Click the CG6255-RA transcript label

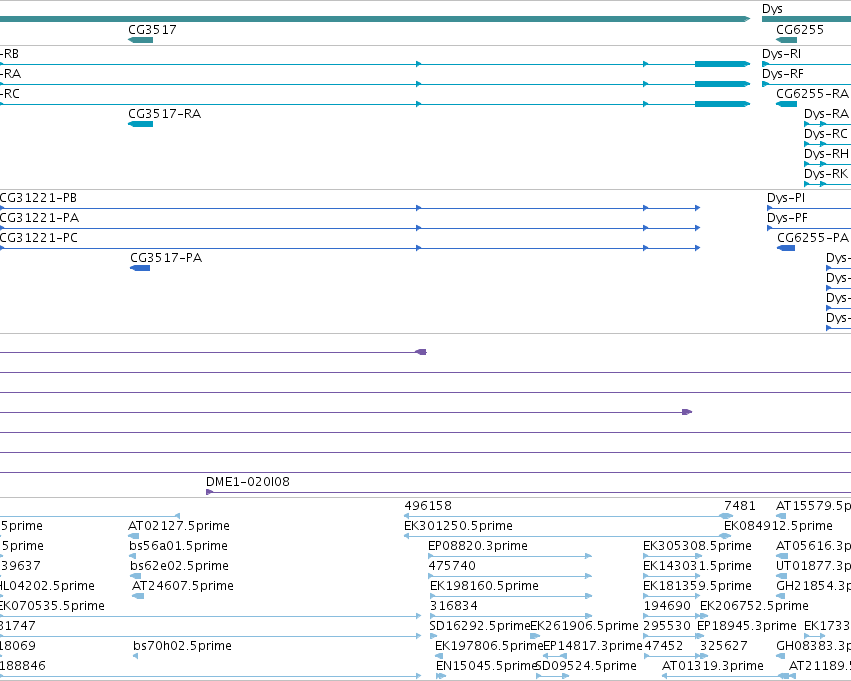point(812,94)
